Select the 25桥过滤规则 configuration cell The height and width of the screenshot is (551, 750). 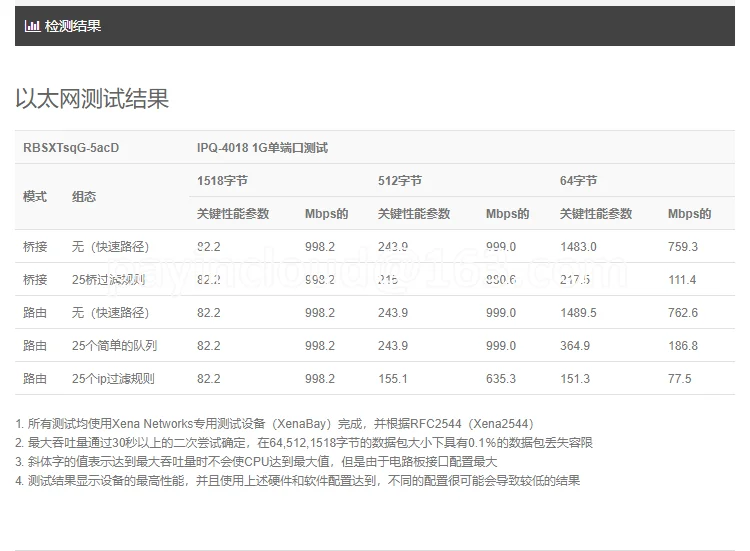pyautogui.click(x=108, y=280)
